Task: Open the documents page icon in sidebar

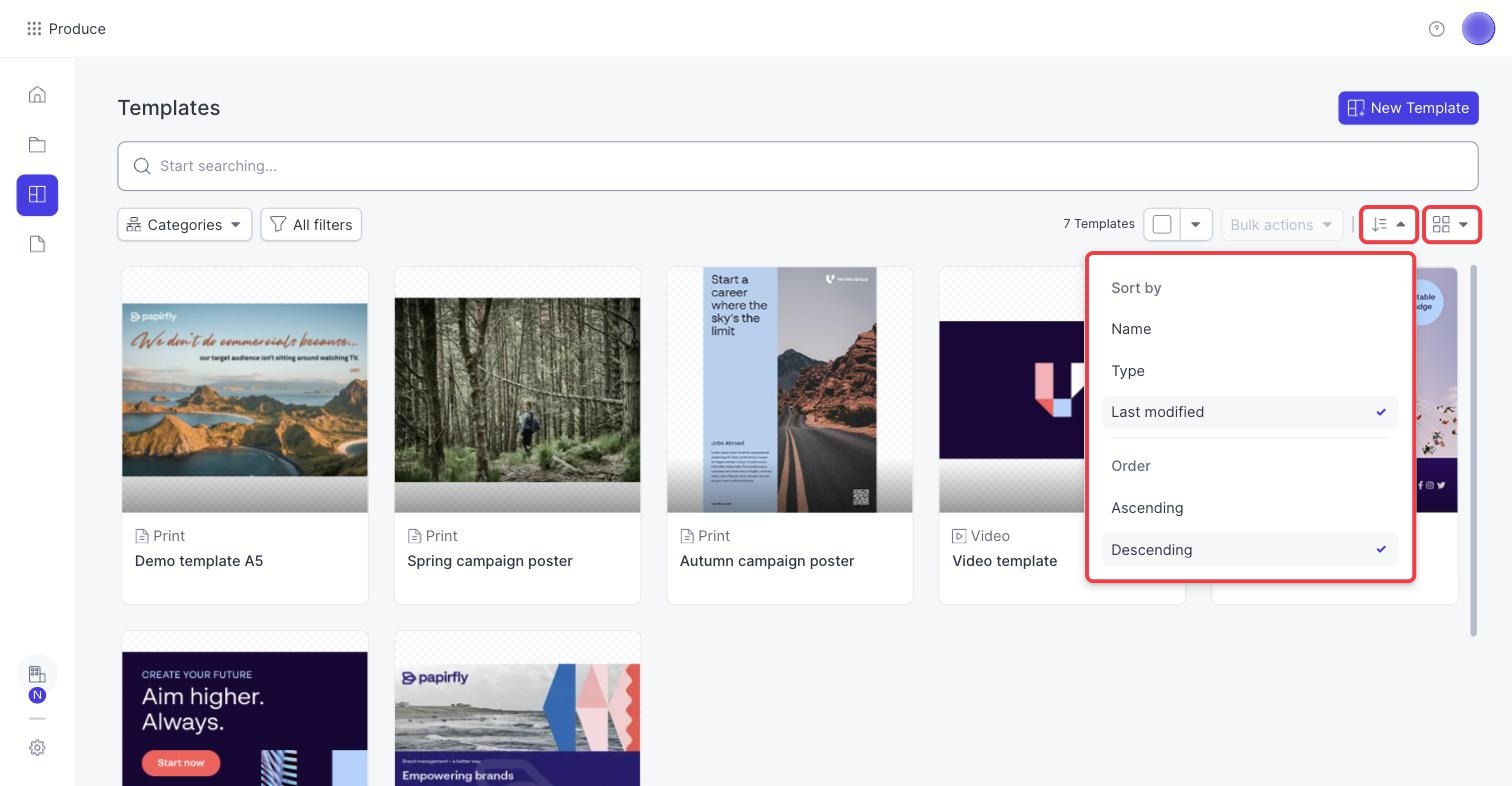Action: coord(37,245)
